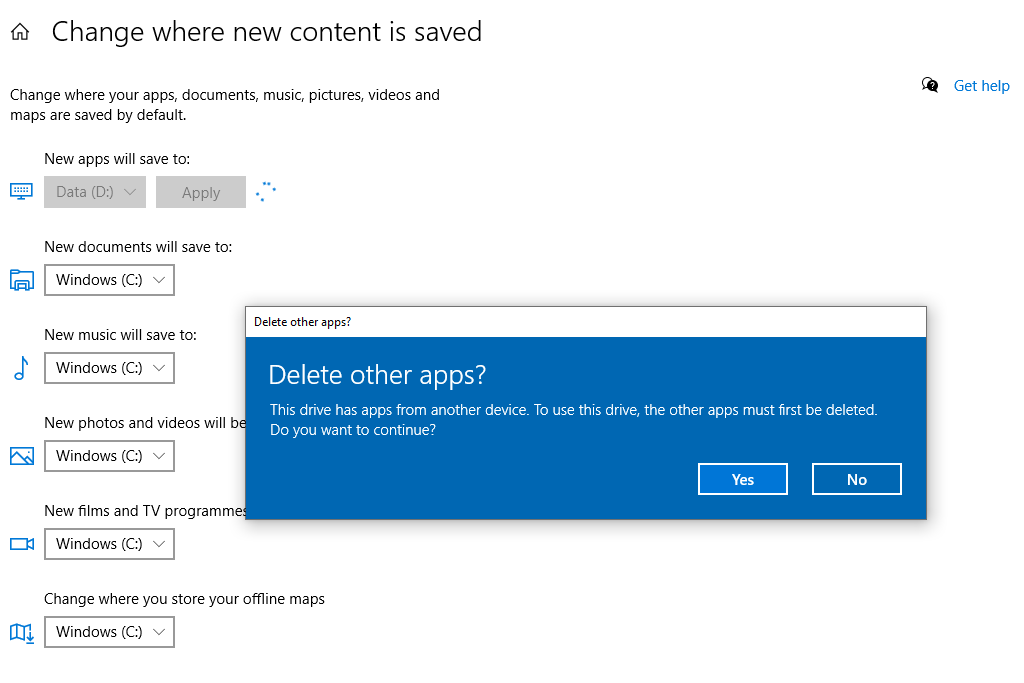Click the photos picture icon
Image resolution: width=1024 pixels, height=683 pixels.
(22, 456)
